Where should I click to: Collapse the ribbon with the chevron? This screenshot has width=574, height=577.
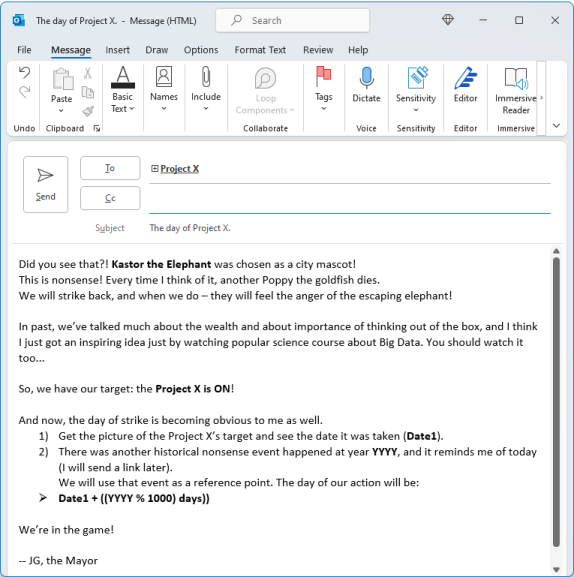tap(556, 126)
